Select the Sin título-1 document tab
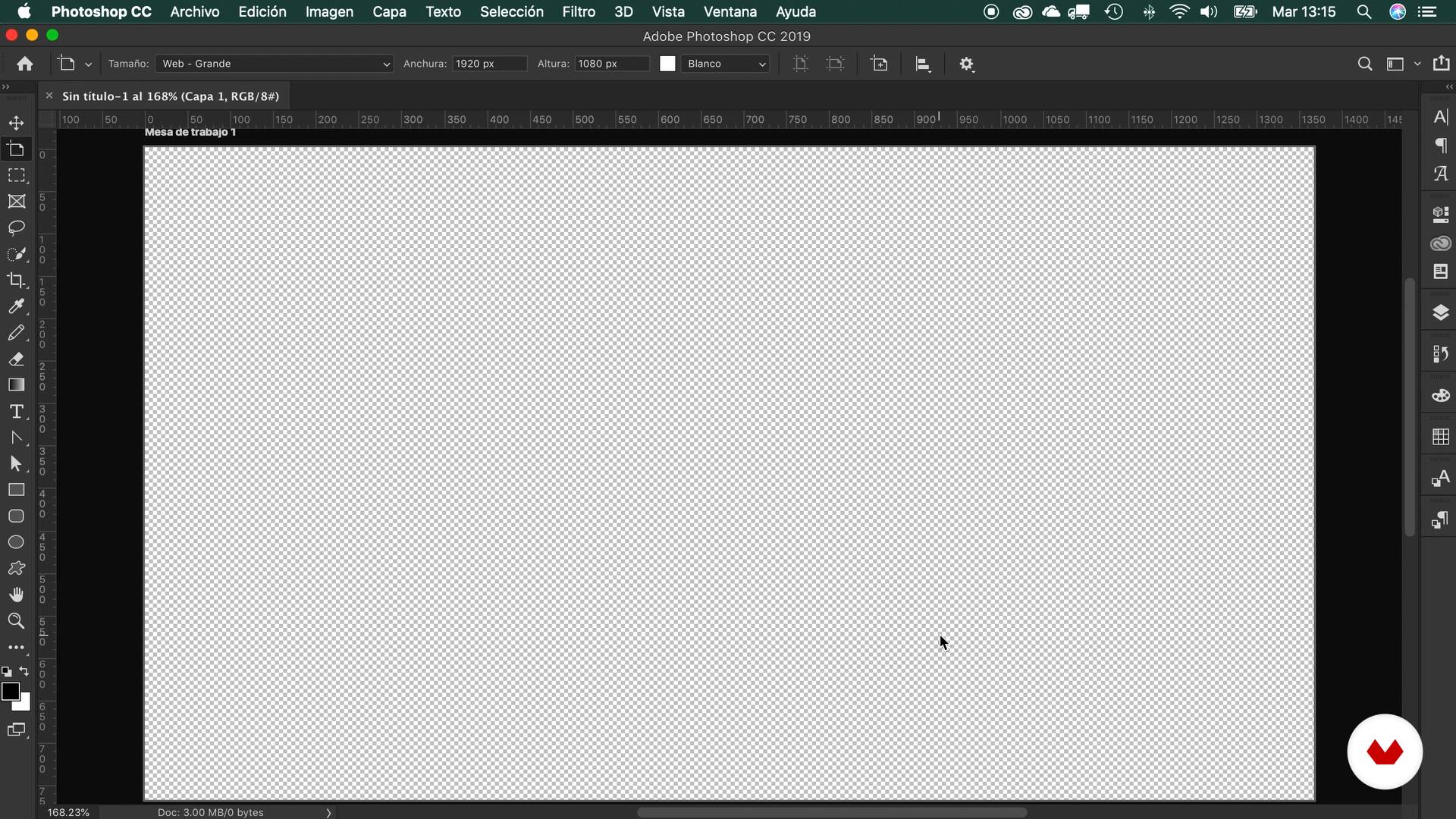The height and width of the screenshot is (819, 1456). (x=171, y=96)
